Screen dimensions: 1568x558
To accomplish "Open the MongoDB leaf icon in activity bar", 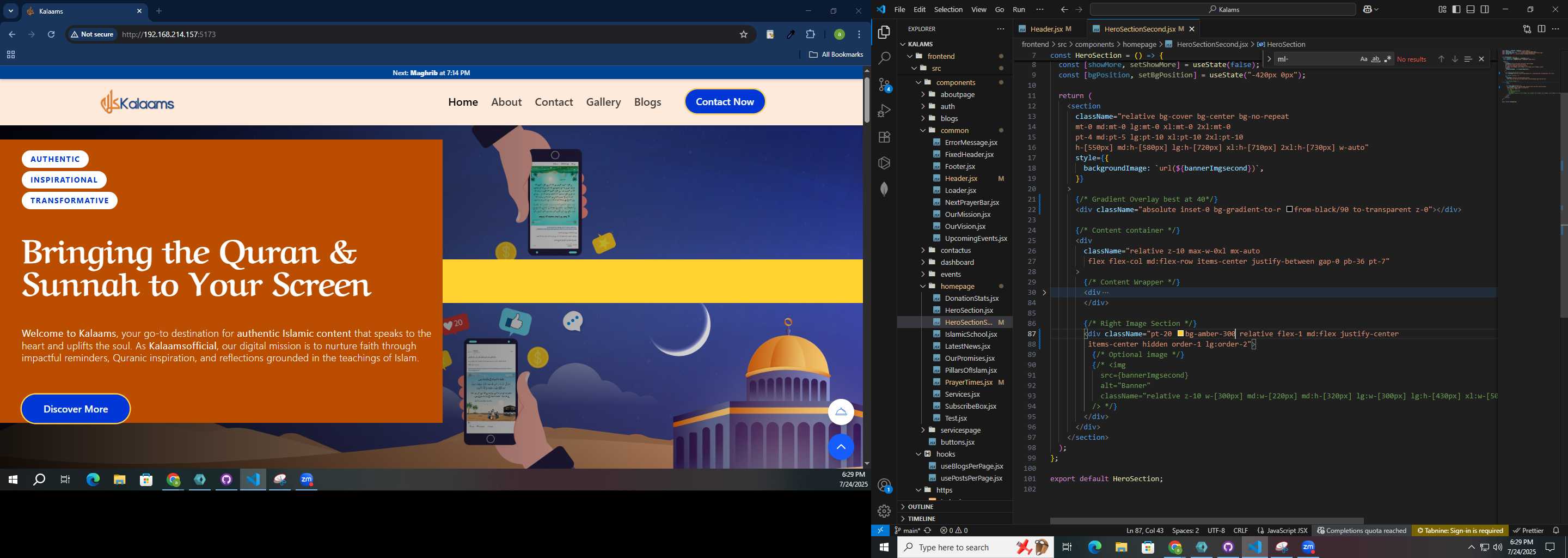I will tap(884, 189).
